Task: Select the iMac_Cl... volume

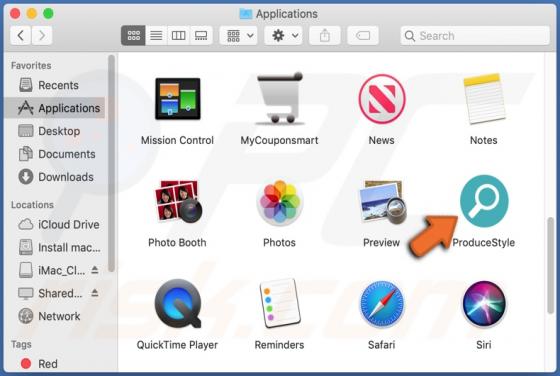Action: coord(52,270)
